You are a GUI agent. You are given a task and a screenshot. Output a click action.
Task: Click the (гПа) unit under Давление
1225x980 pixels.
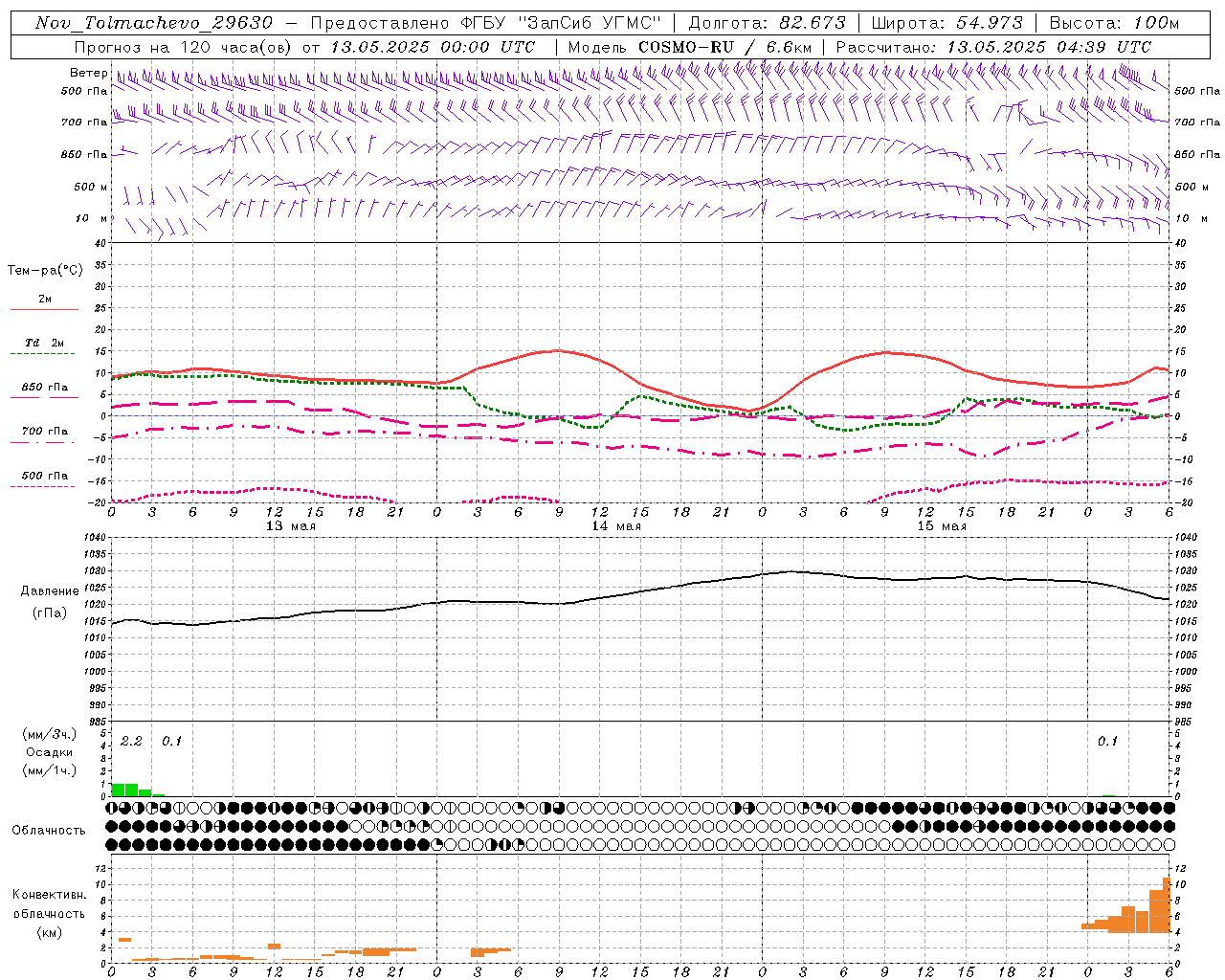[x=50, y=612]
